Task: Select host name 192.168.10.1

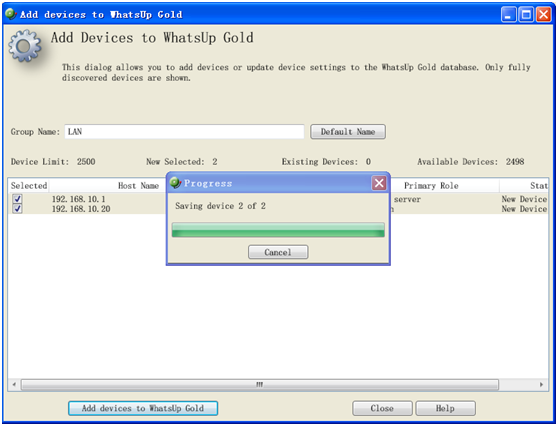Action: pyautogui.click(x=79, y=199)
